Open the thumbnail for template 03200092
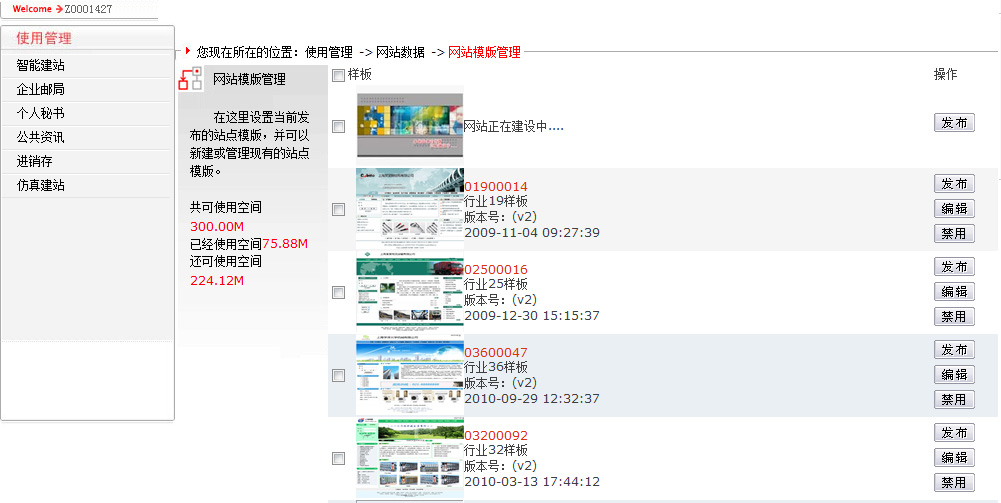 tap(410, 458)
